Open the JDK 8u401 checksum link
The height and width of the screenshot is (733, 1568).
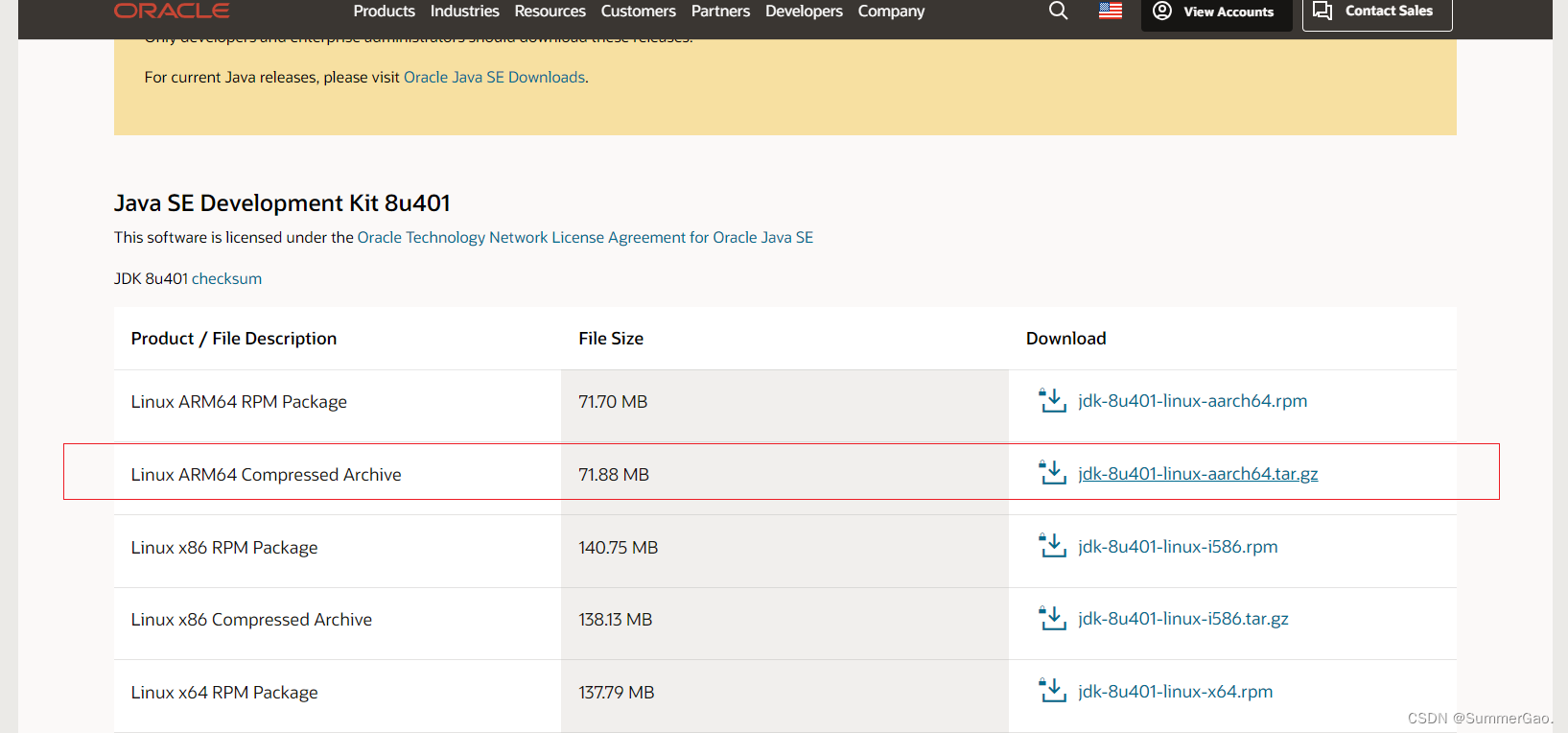point(226,278)
